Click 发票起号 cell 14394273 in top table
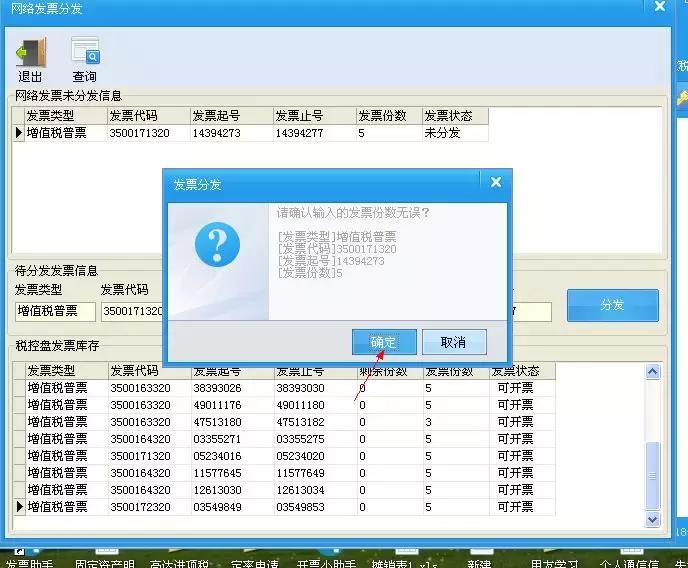 (x=232, y=133)
